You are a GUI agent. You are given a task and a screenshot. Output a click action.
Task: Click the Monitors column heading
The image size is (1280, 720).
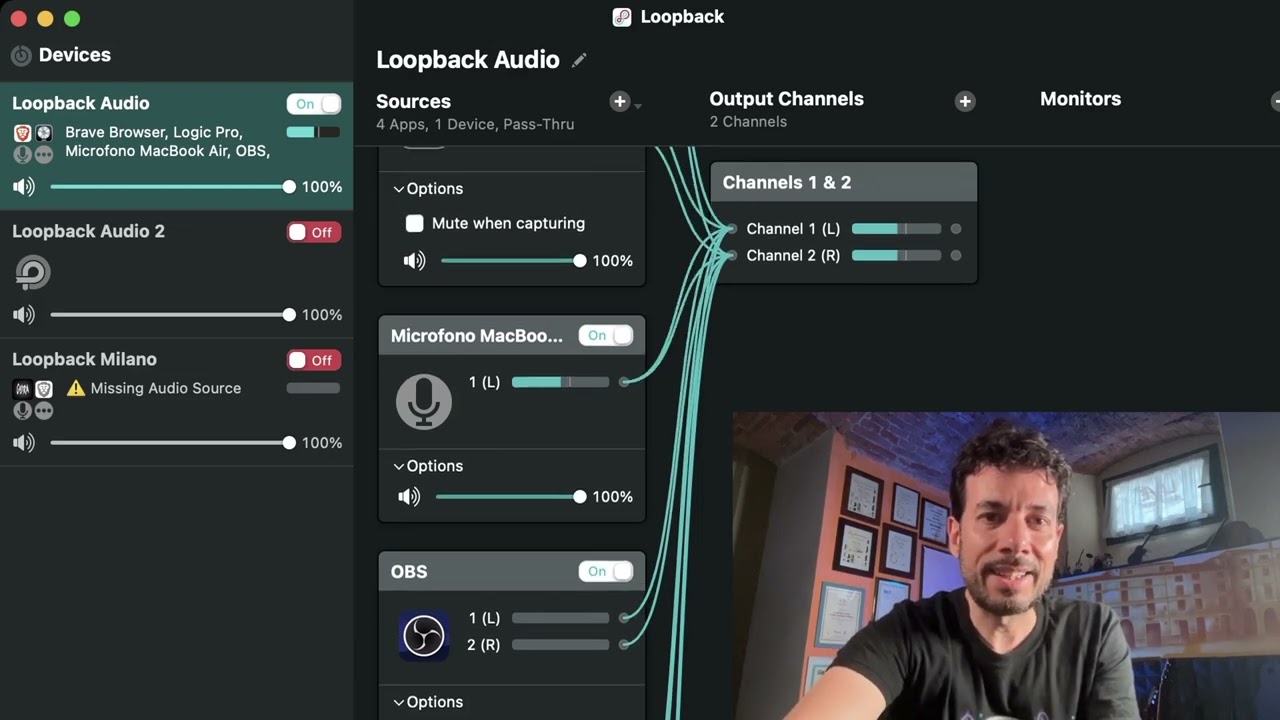coord(1080,99)
